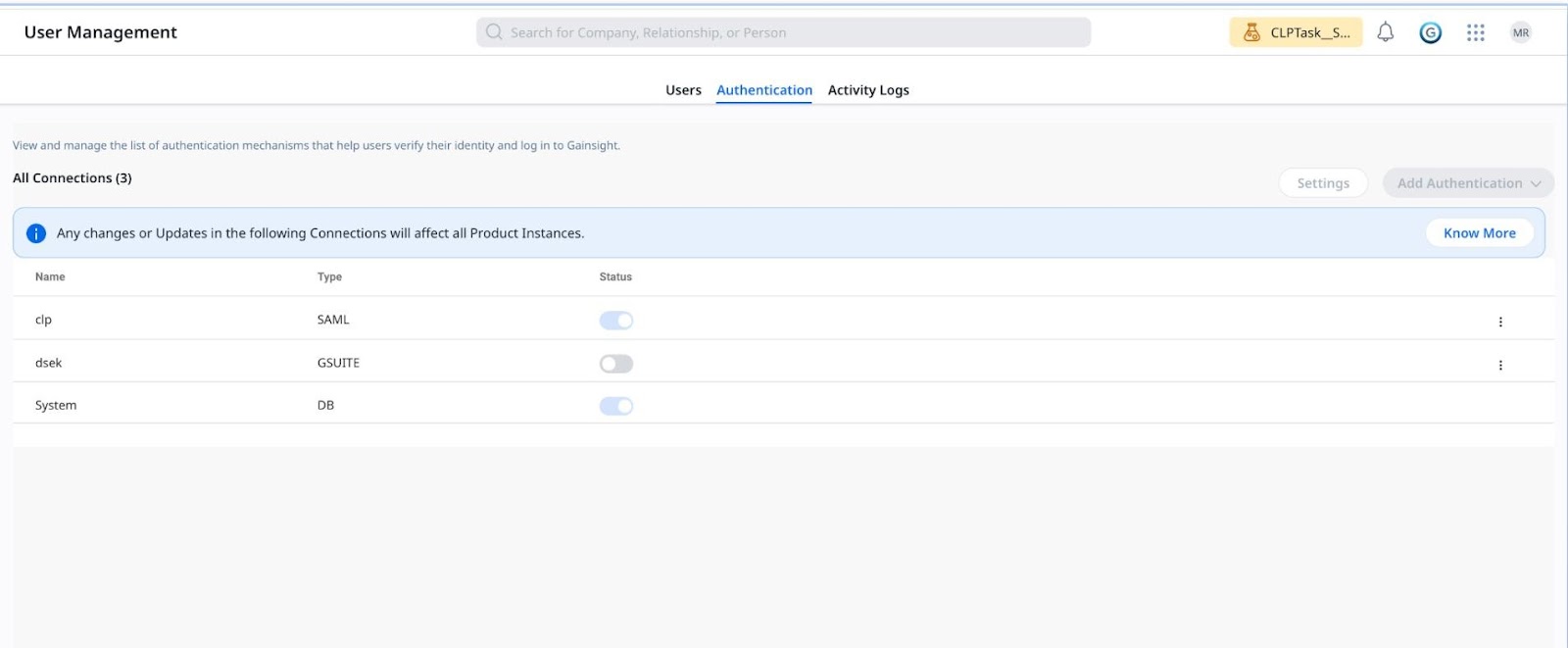
Task: Click the All Connections (3) heading
Action: coord(73,178)
